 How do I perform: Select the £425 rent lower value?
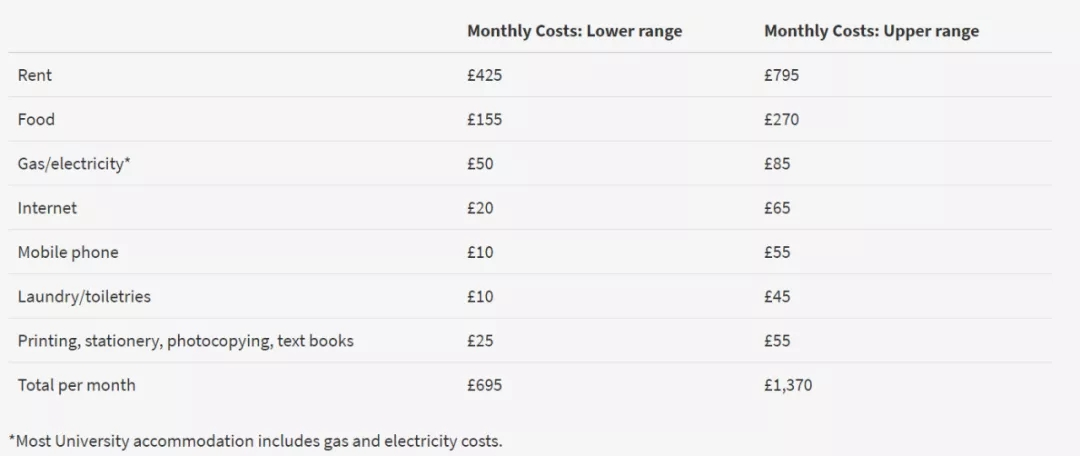pos(484,75)
